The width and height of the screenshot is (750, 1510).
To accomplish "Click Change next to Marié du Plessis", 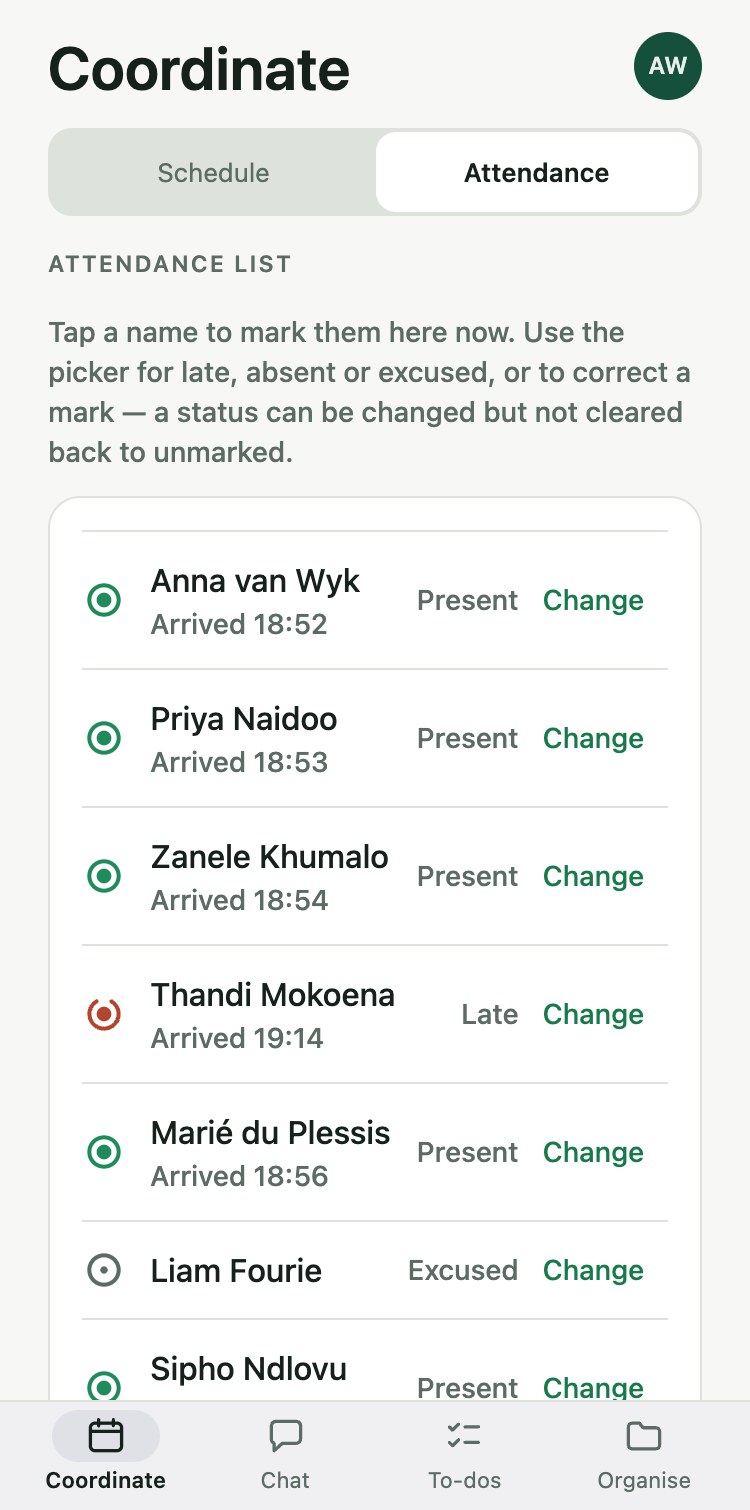I will click(x=593, y=1152).
